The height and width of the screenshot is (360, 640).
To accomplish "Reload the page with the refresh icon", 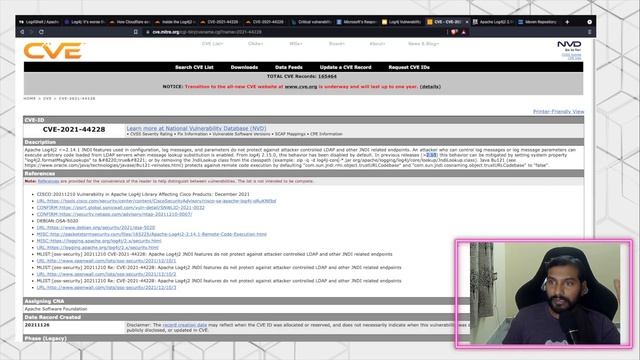I will pos(41,32).
